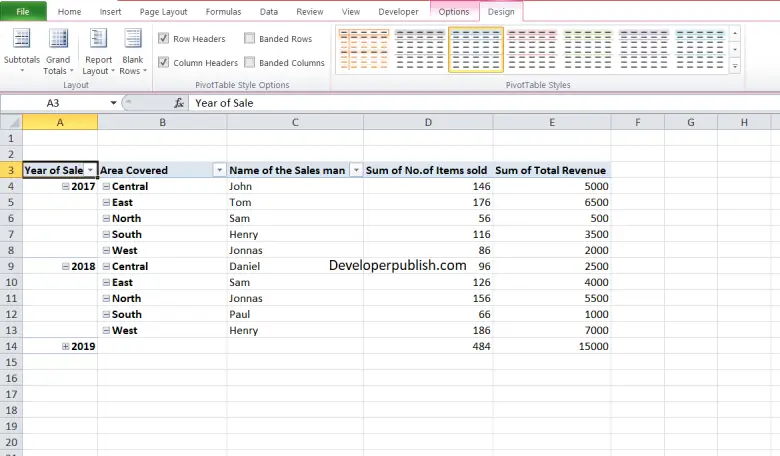Apply the red-accent PivotTable style thumbnail
The image size is (780, 456).
tap(531, 49)
